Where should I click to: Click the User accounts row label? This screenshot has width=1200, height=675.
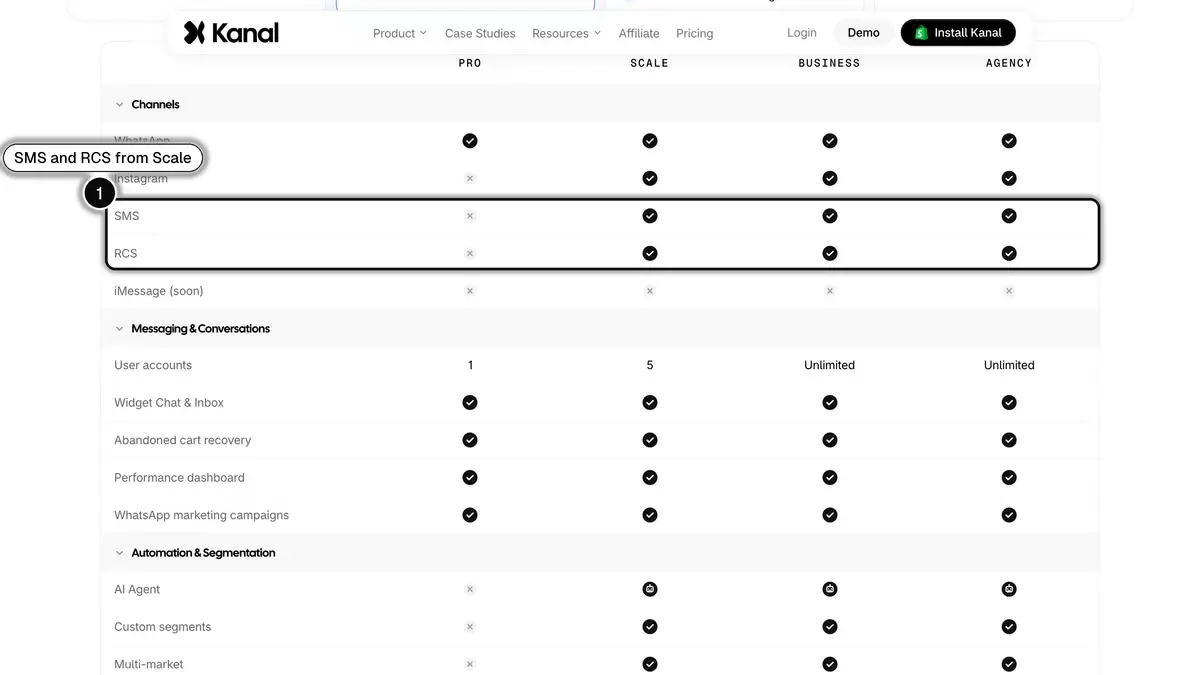(153, 365)
